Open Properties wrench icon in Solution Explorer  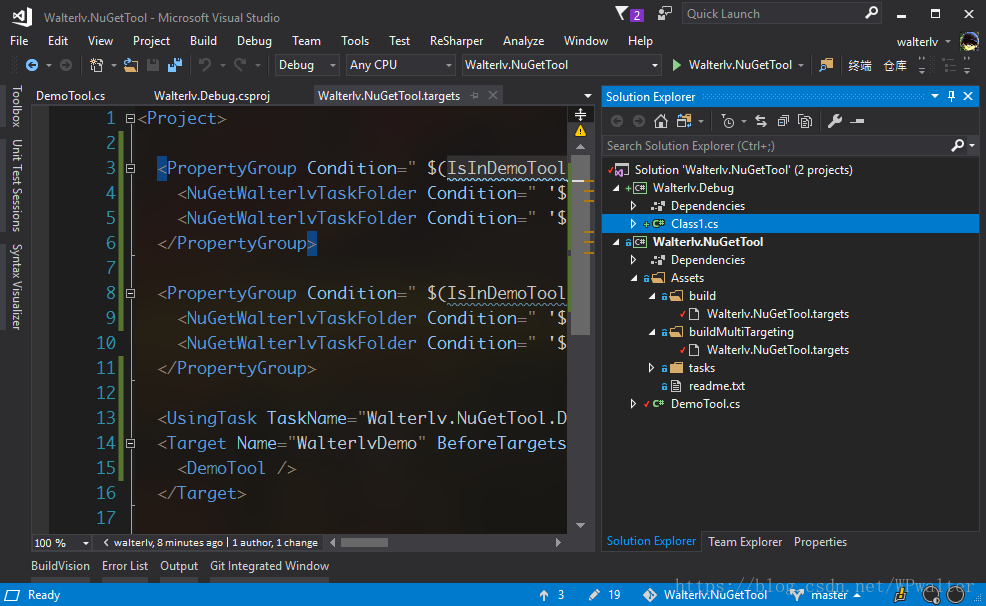(834, 121)
